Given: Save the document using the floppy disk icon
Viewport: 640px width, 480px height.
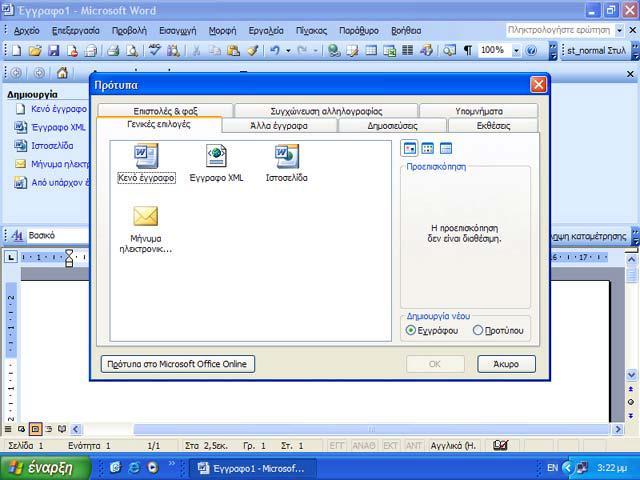Looking at the screenshot, I should pos(54,51).
